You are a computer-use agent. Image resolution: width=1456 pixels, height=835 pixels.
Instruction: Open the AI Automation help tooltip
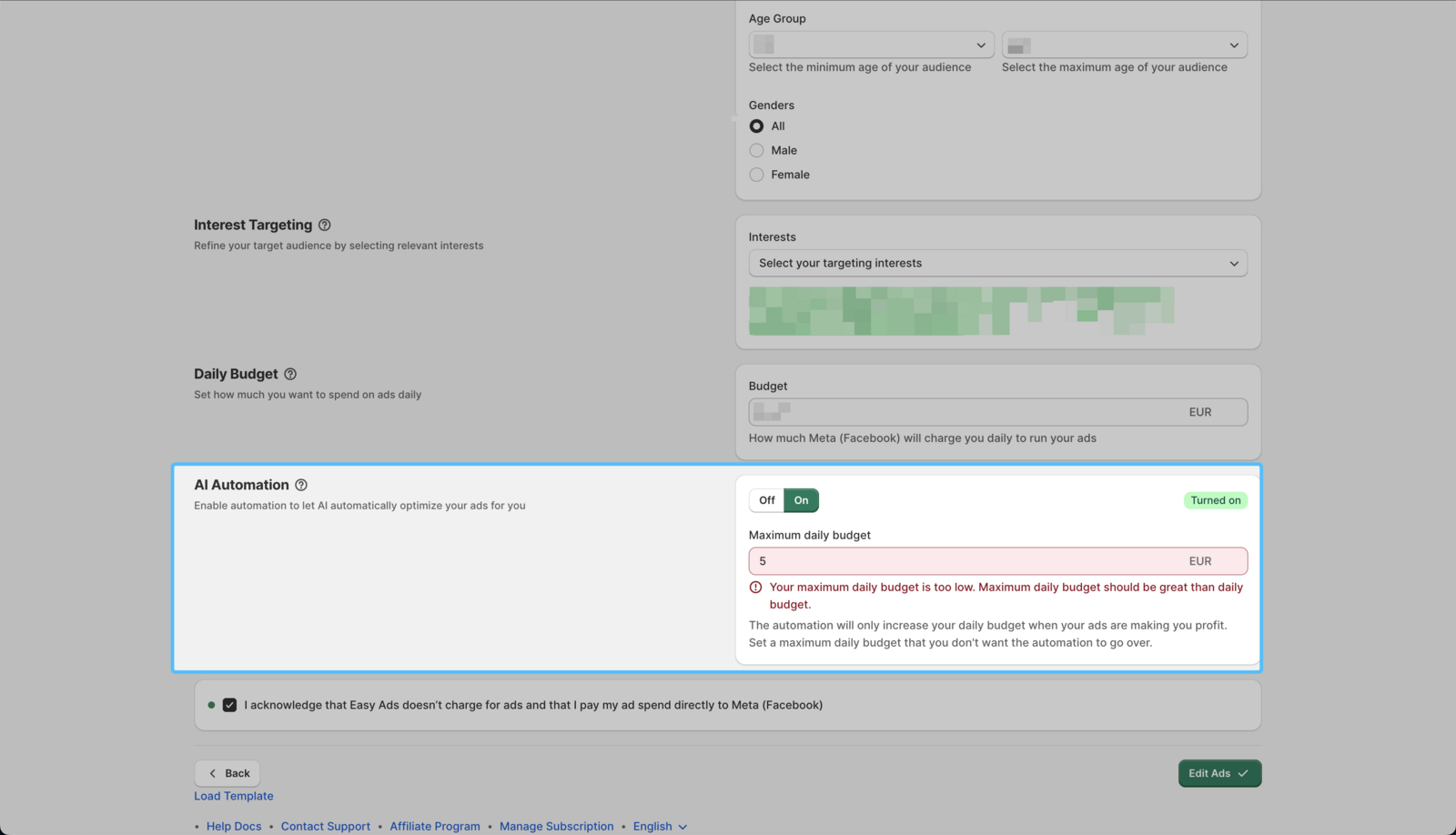click(x=301, y=485)
